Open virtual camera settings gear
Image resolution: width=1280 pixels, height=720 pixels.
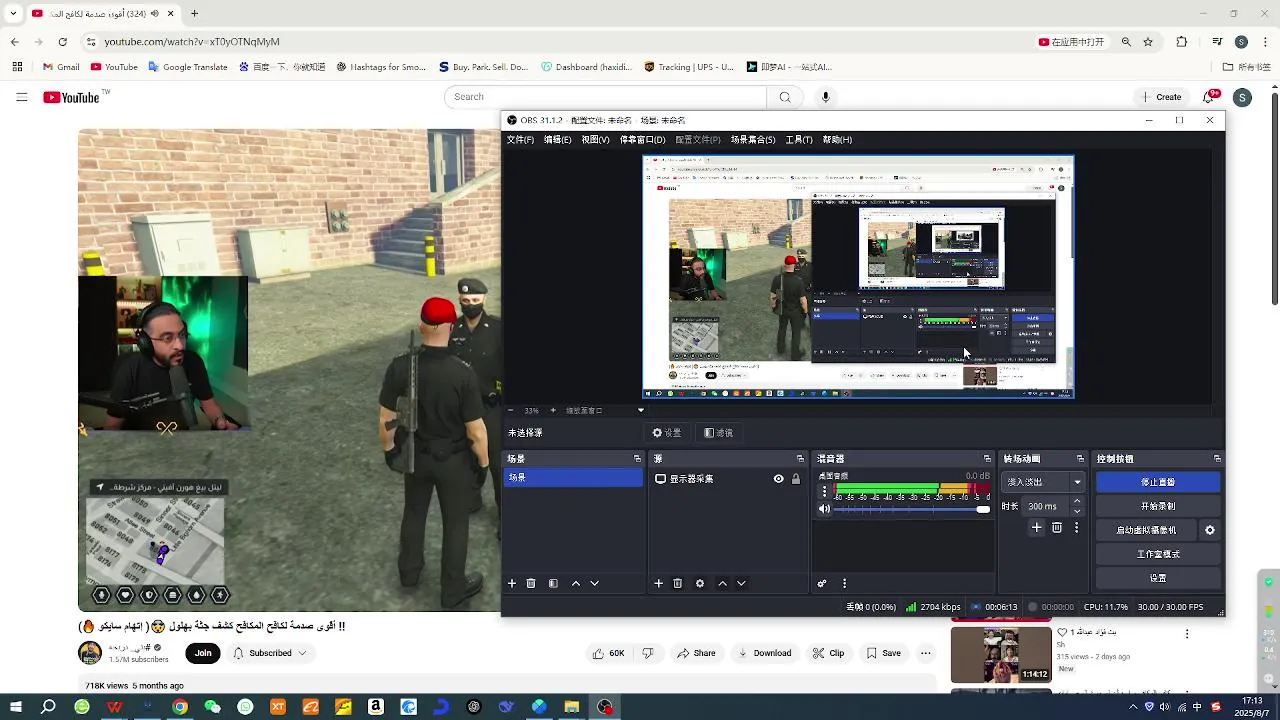click(x=1210, y=530)
